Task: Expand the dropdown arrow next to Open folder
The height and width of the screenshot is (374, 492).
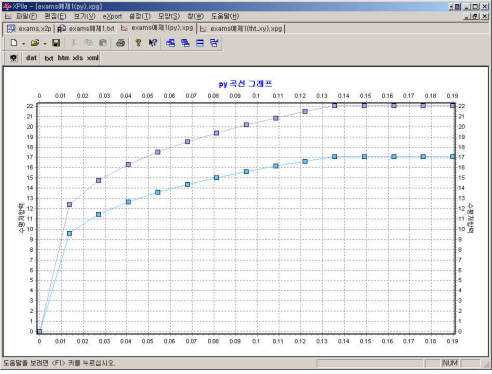Action: (x=45, y=44)
